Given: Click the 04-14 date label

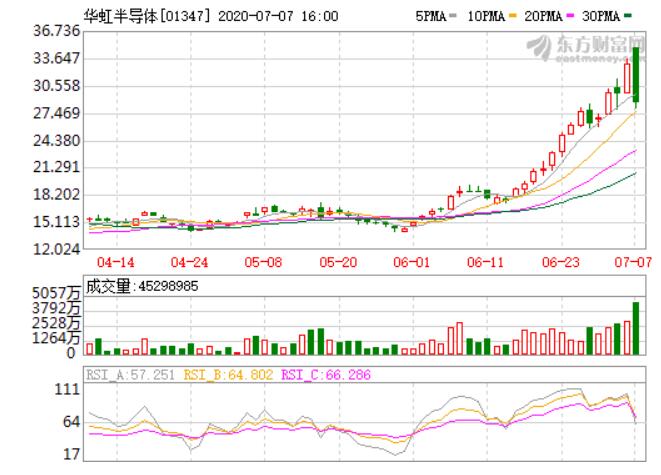Looking at the screenshot, I should (116, 263).
